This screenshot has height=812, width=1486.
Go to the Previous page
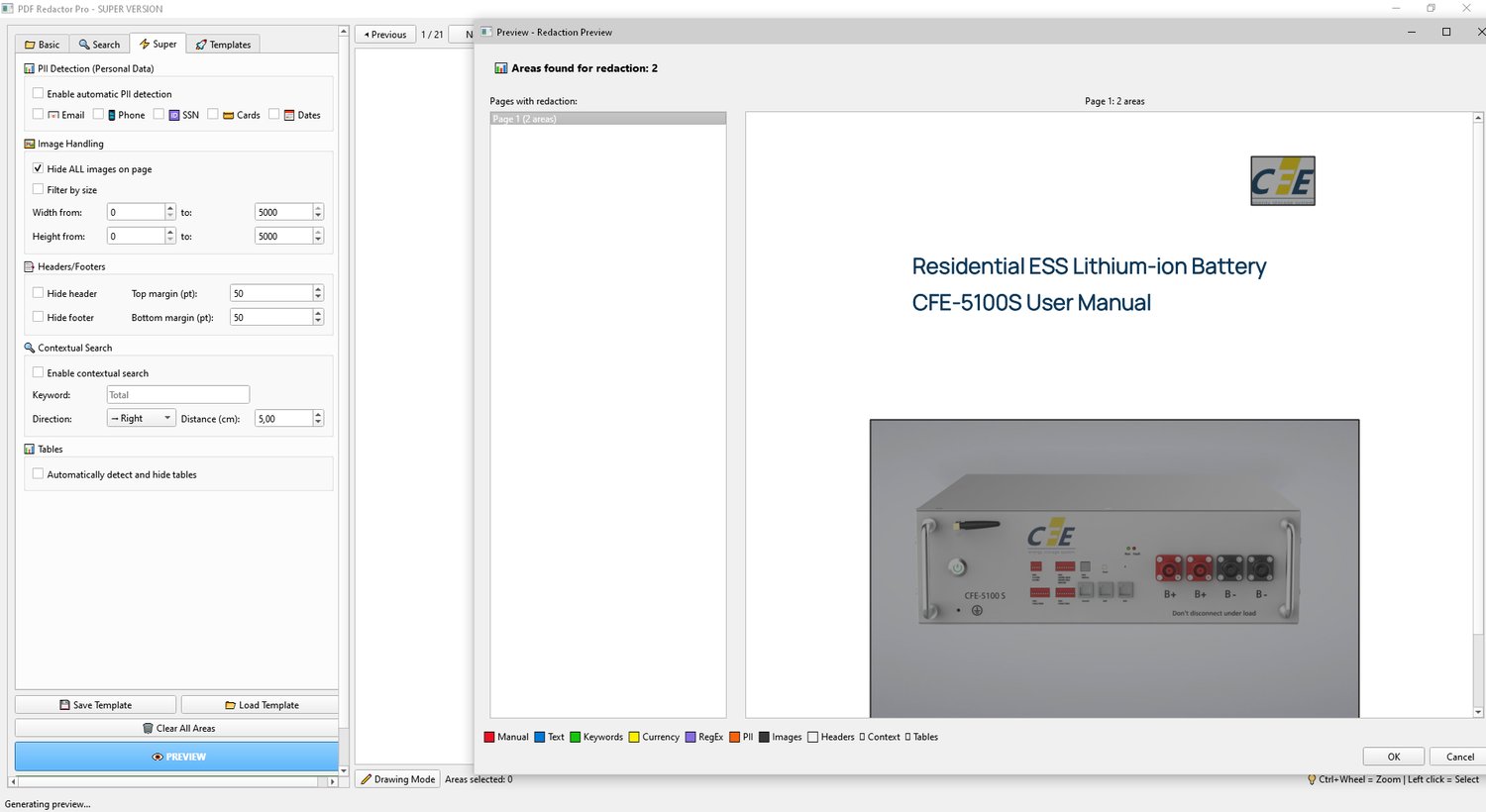pos(385,34)
